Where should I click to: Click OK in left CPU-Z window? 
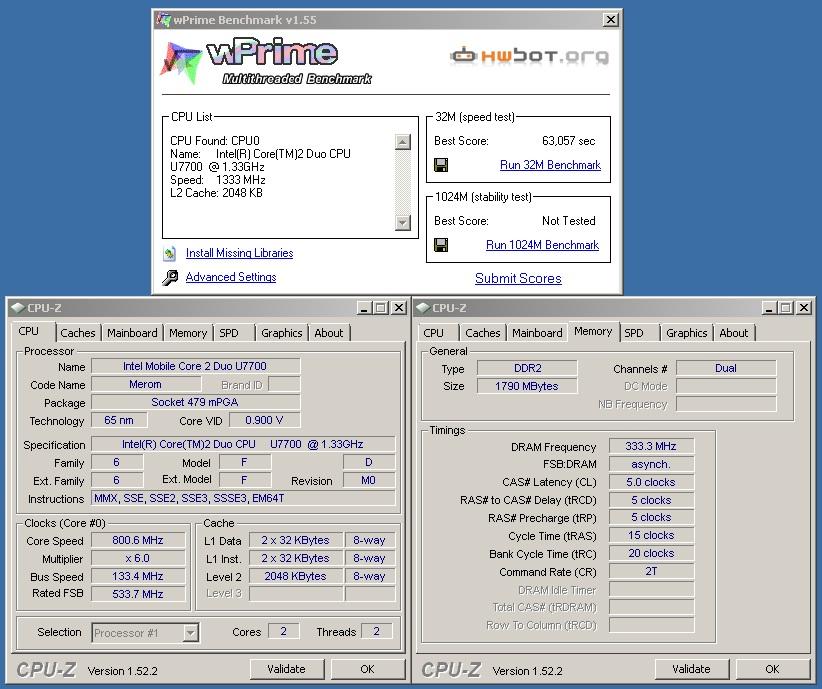click(x=367, y=669)
